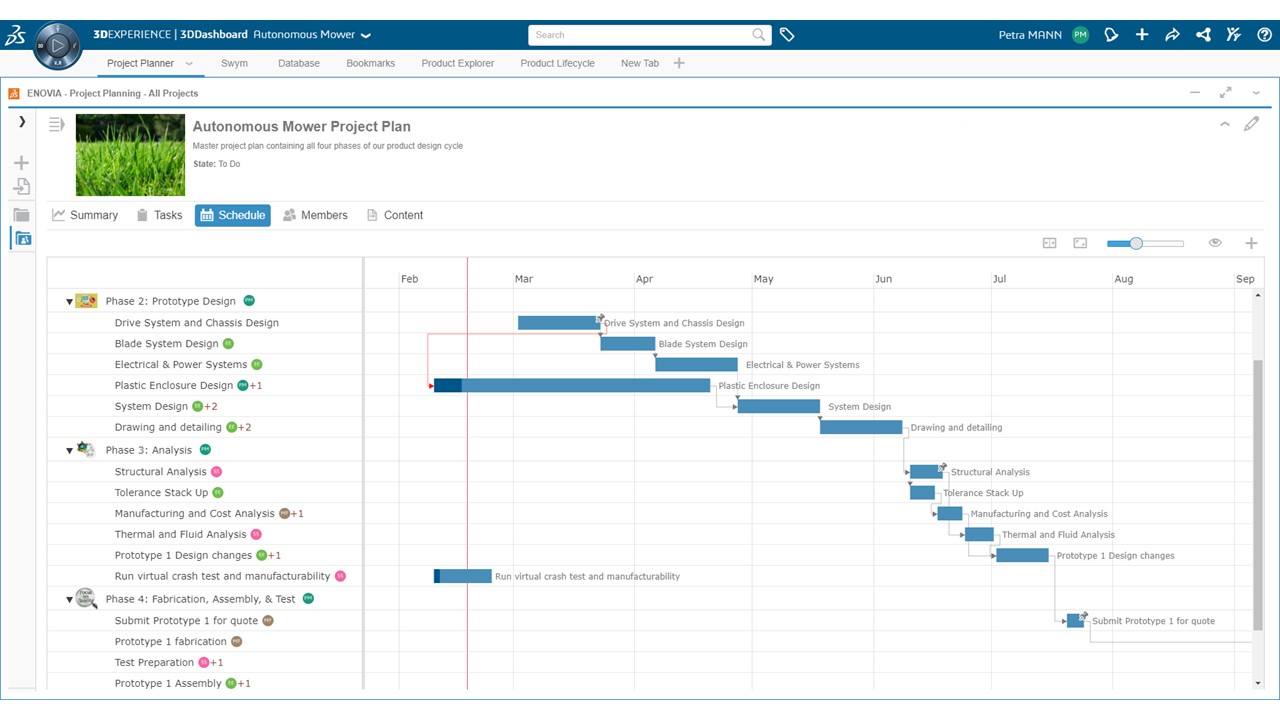Select the Structural Analysis row

205,472
